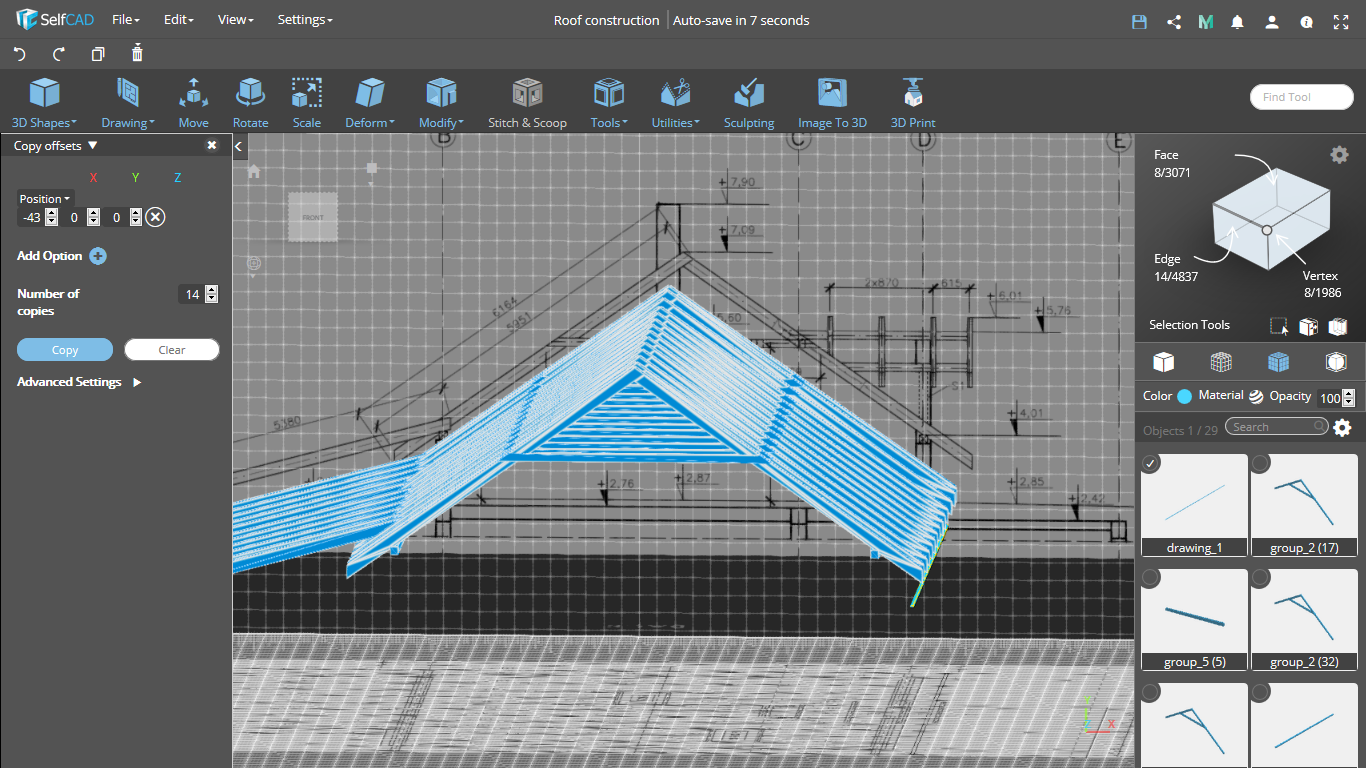Open the Position type dropdown
This screenshot has height=768, width=1366.
point(45,199)
